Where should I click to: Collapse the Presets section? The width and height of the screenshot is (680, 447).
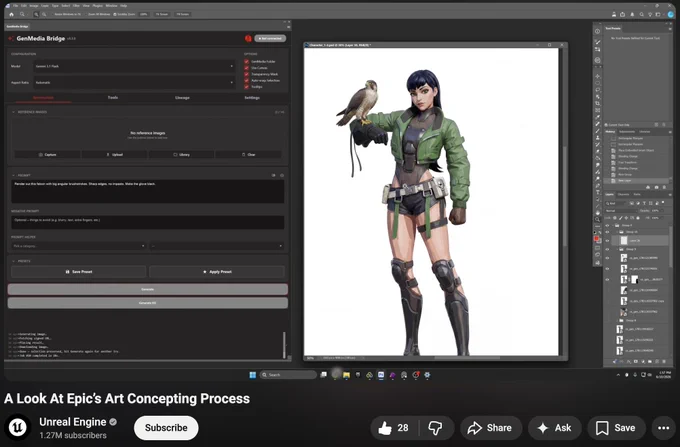tap(13, 261)
